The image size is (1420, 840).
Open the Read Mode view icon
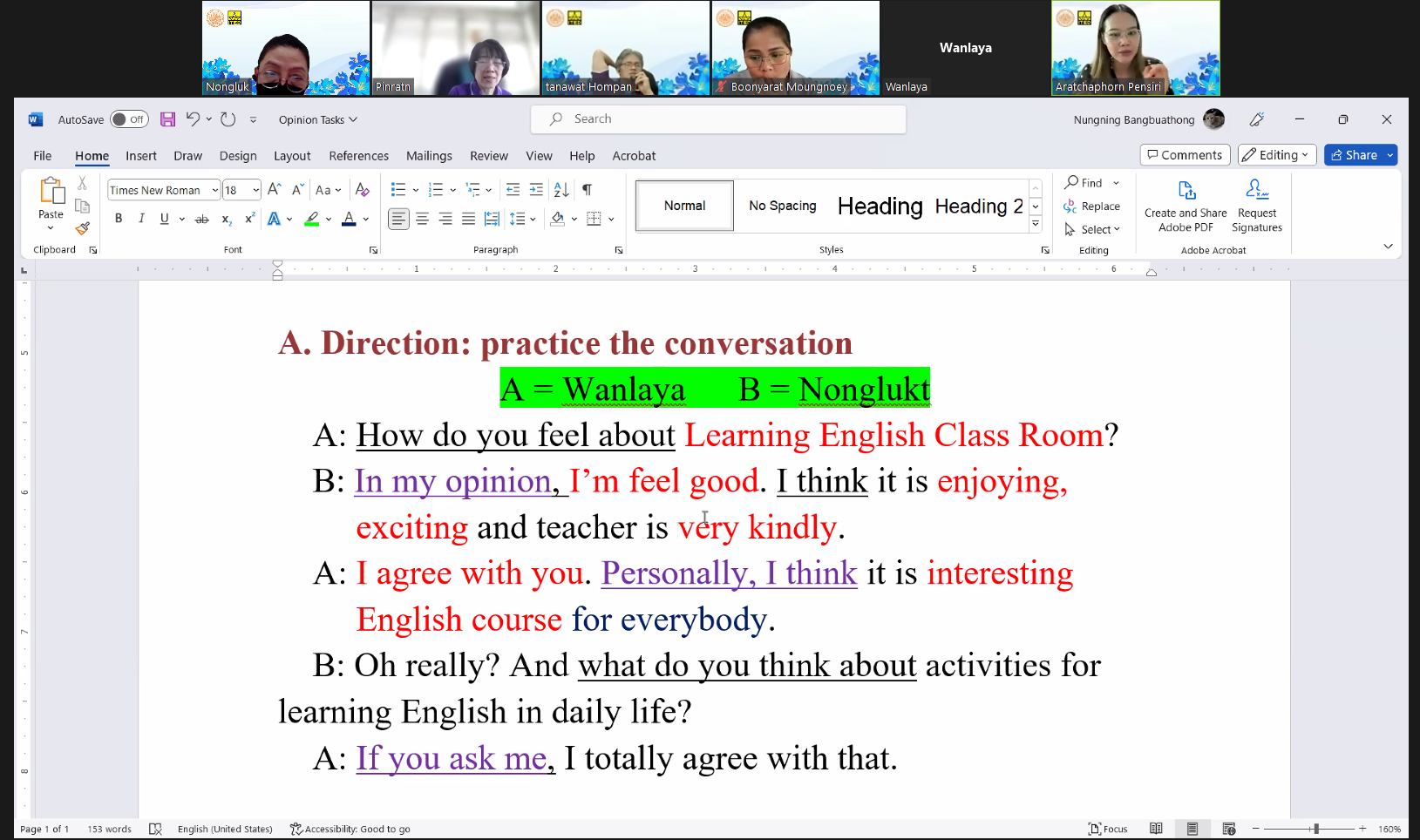click(x=1156, y=829)
